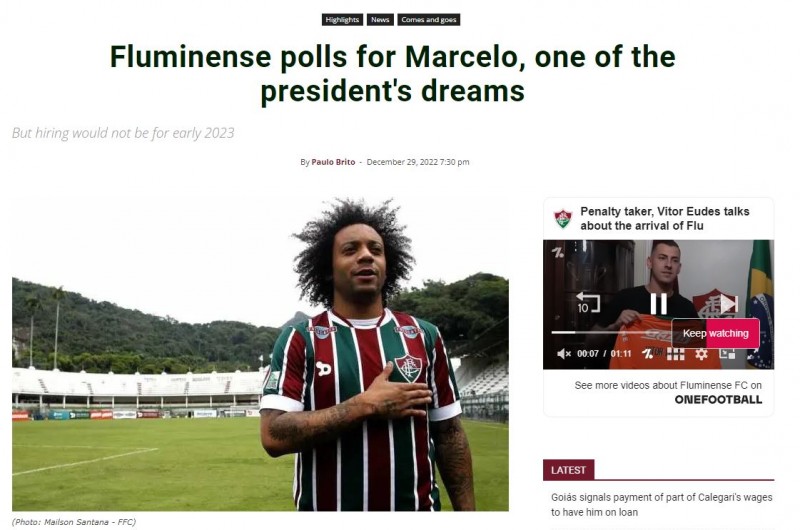Pause the Vitor Eudes video
The height and width of the screenshot is (530, 800).
tap(658, 304)
